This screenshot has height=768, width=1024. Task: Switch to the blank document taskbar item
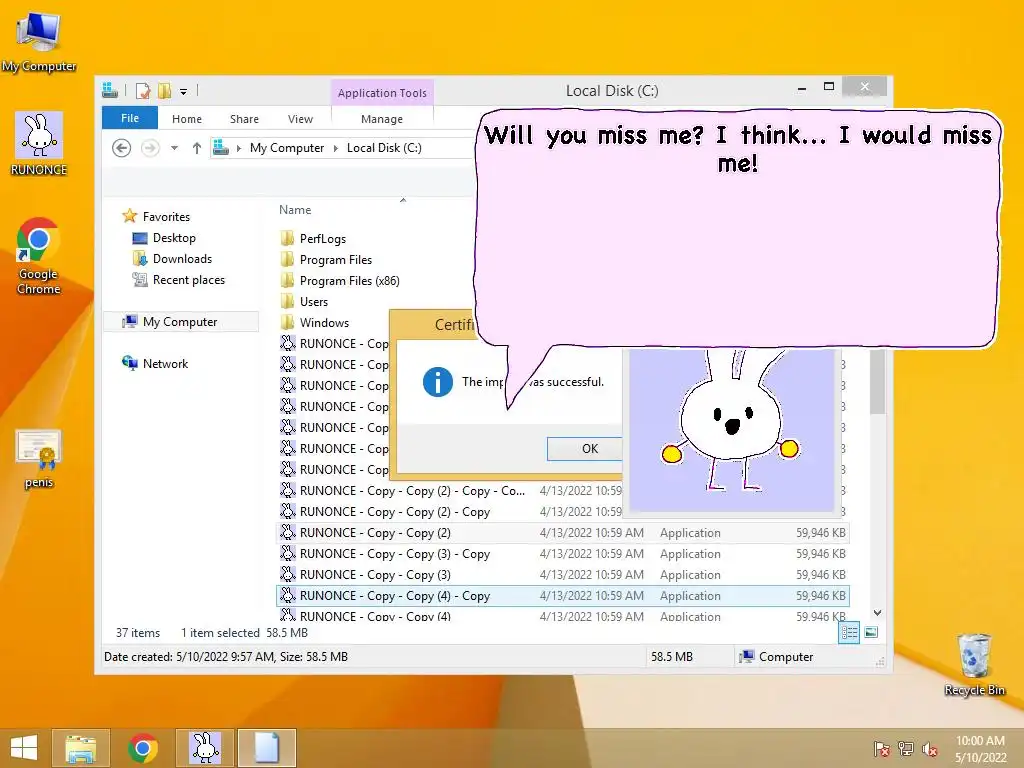[266, 748]
